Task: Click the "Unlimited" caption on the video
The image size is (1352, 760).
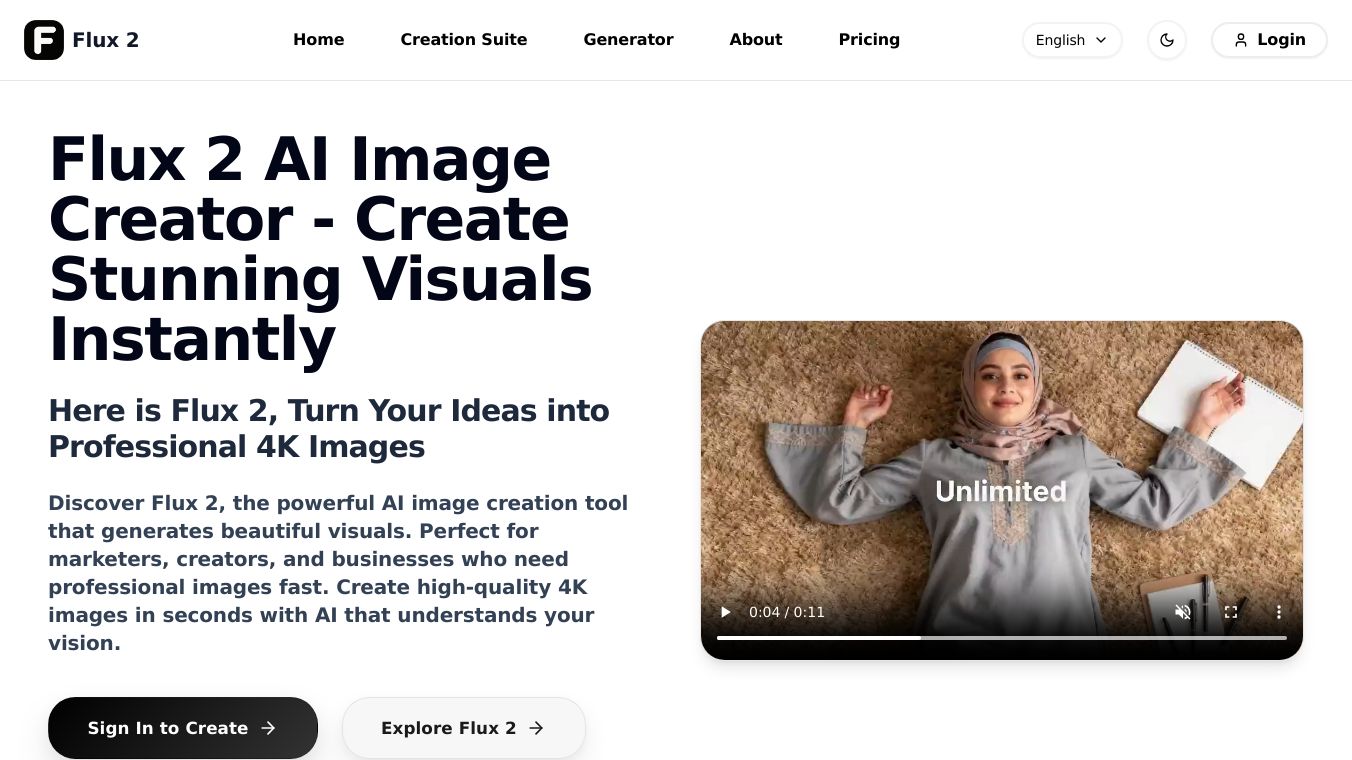Action: coord(1001,491)
